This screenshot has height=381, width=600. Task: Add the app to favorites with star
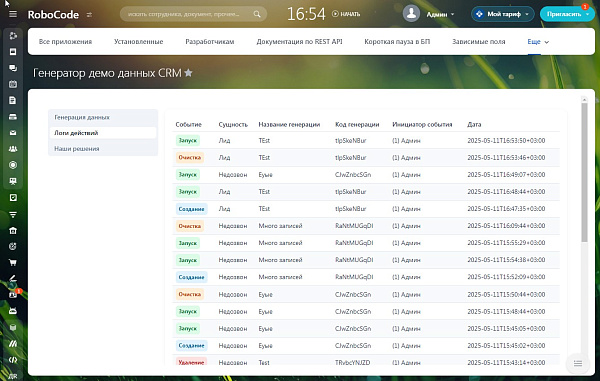tap(188, 72)
